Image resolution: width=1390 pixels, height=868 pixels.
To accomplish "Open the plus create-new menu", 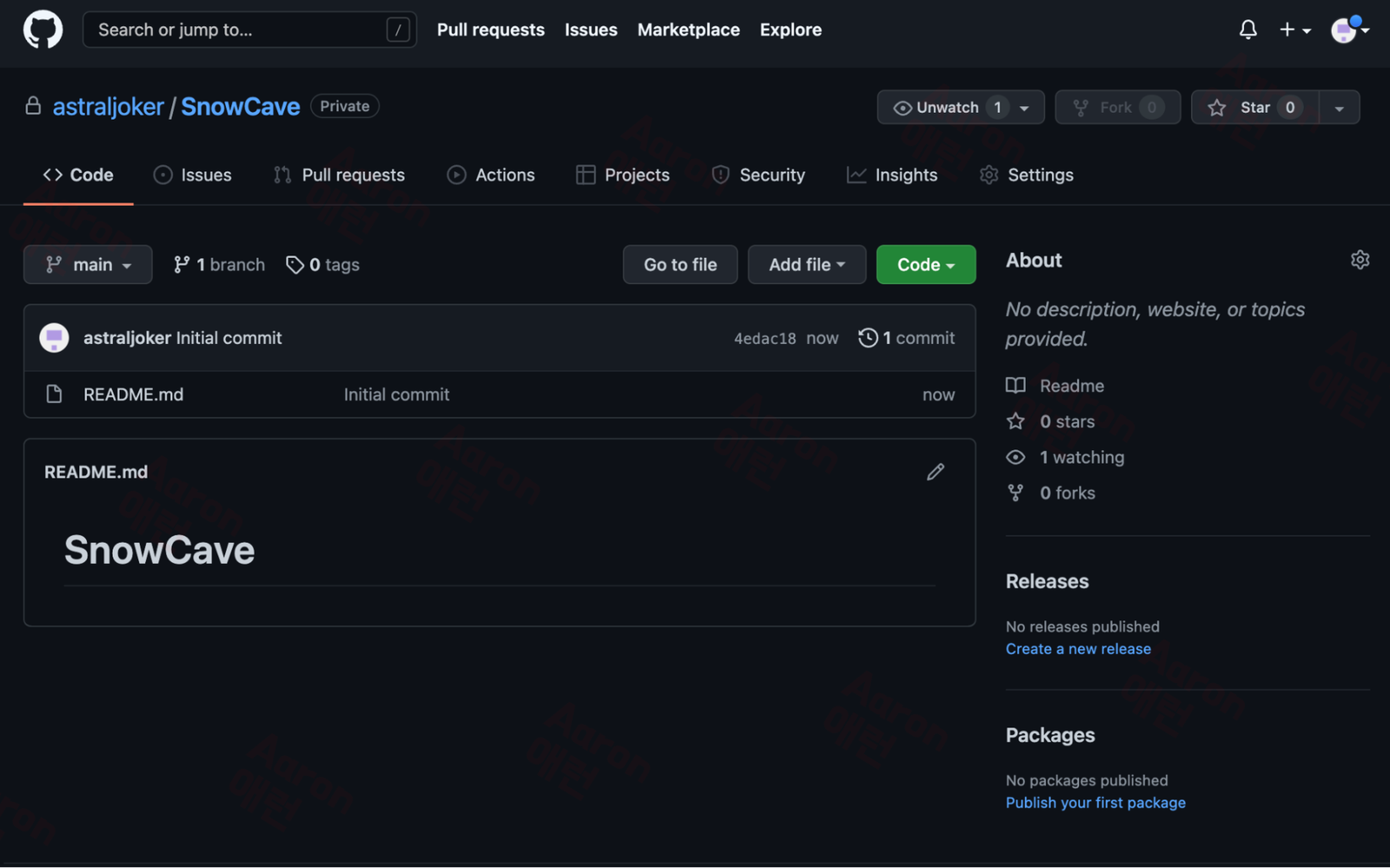I will (x=1294, y=30).
